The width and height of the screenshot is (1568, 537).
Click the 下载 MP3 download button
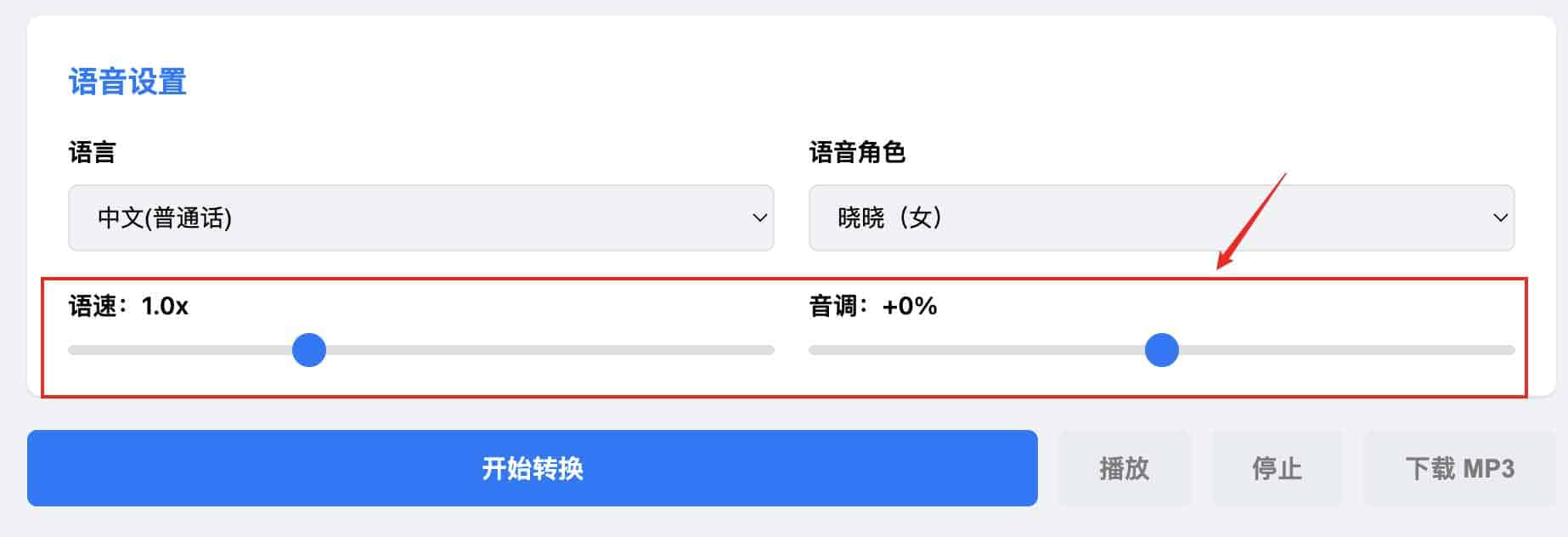click(x=1458, y=468)
